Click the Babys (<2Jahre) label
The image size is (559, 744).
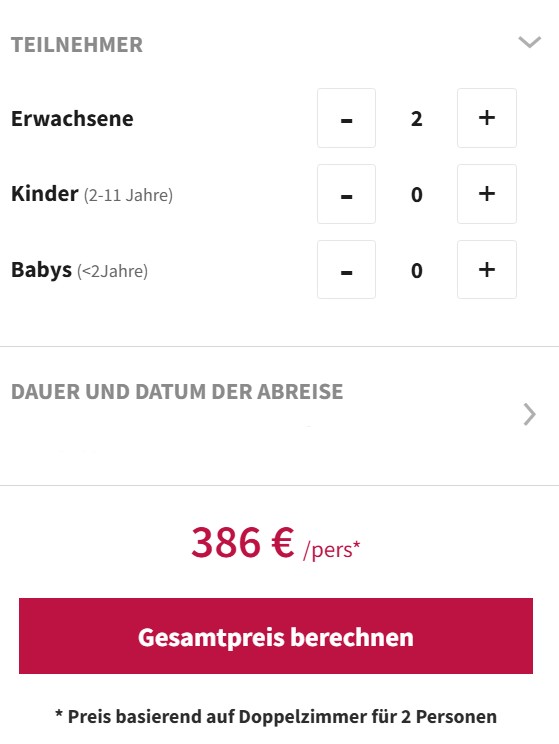point(80,270)
